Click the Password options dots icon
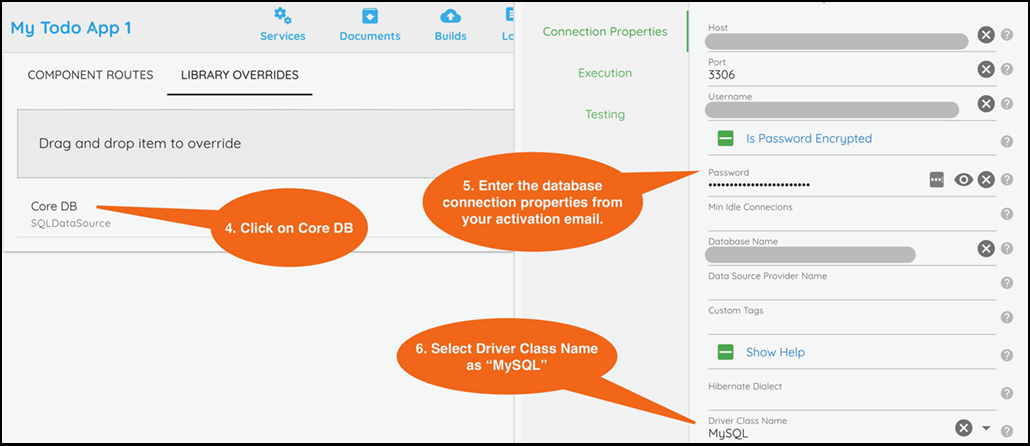Screen dimensions: 1030x446 click(x=936, y=179)
